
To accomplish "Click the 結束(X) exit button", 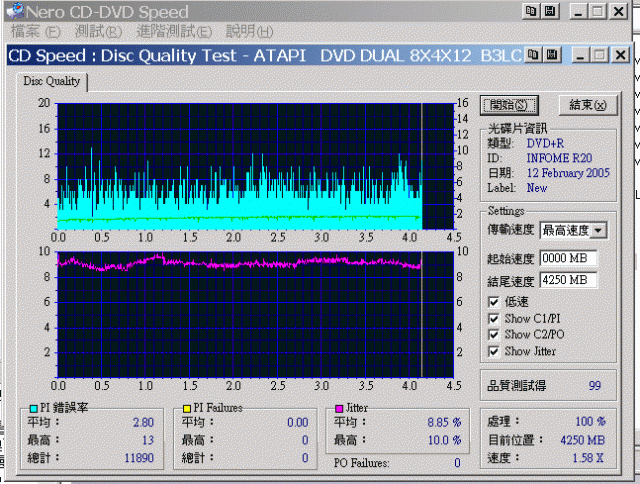I will click(x=588, y=105).
